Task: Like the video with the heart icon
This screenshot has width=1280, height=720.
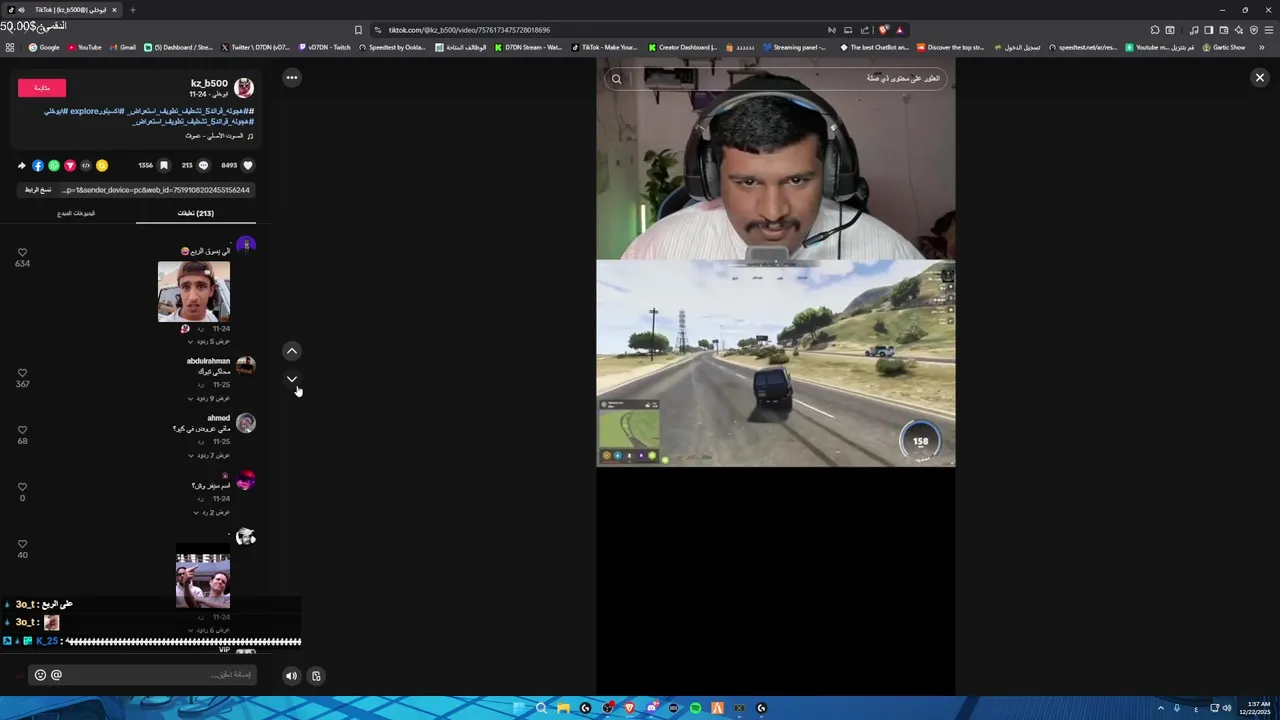Action: coord(248,165)
